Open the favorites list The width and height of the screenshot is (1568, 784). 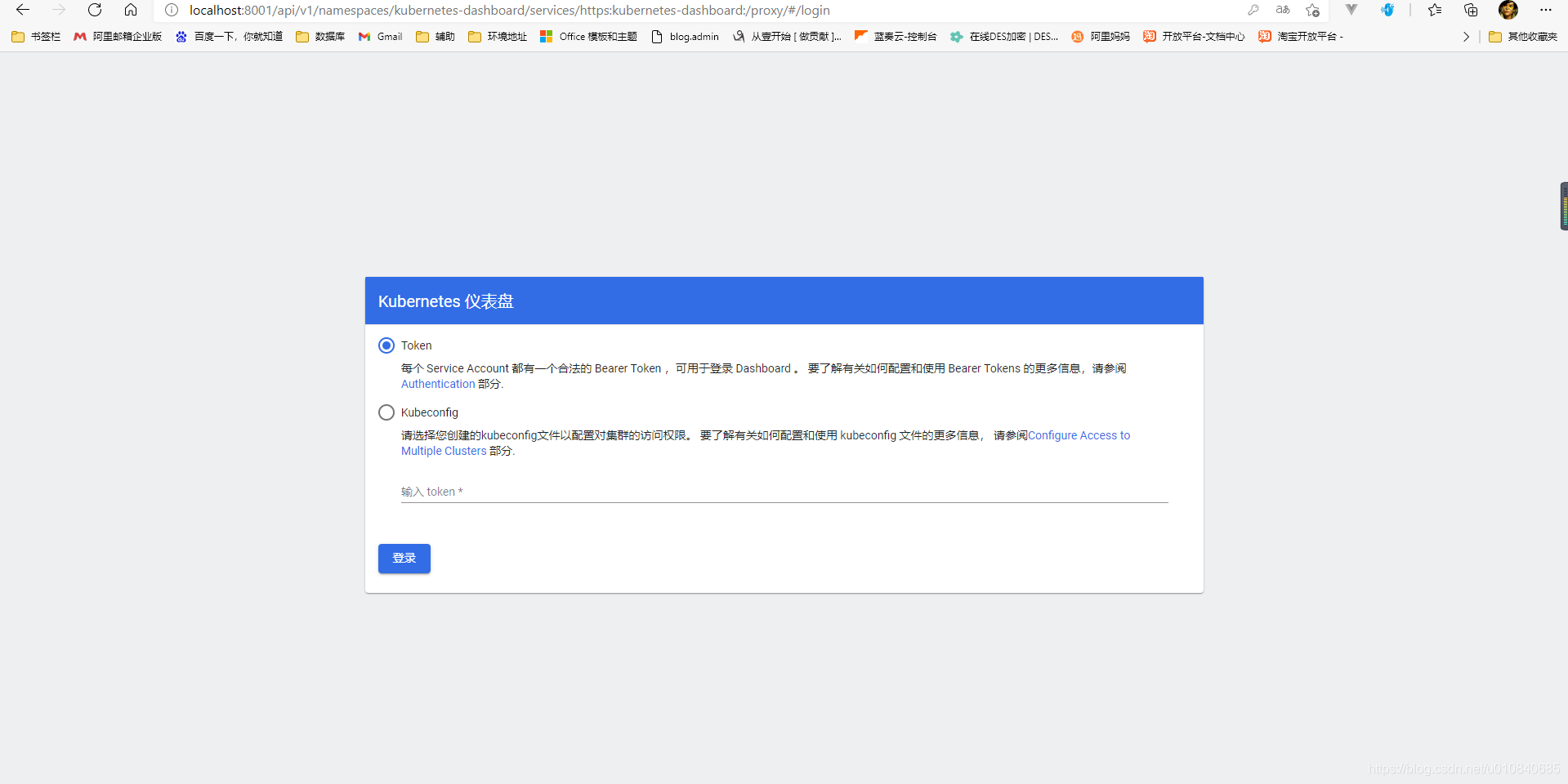point(1435,10)
